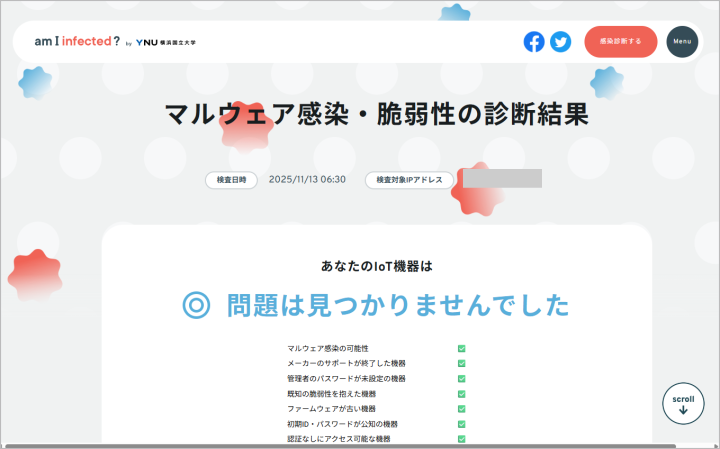Click green check for 管理者のパスワードが未設定の機器
720x449 pixels.
point(462,379)
